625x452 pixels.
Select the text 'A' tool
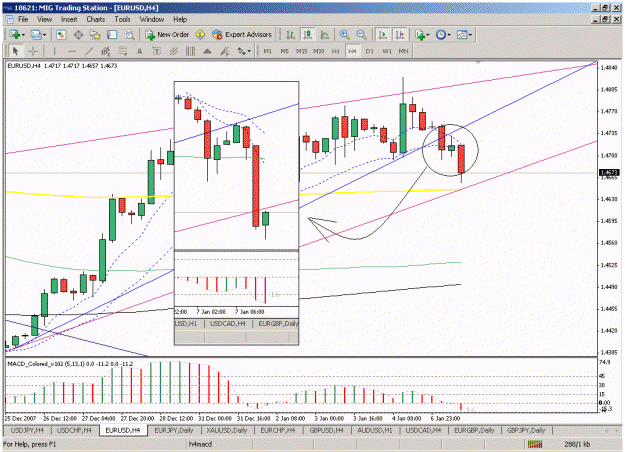pos(140,51)
